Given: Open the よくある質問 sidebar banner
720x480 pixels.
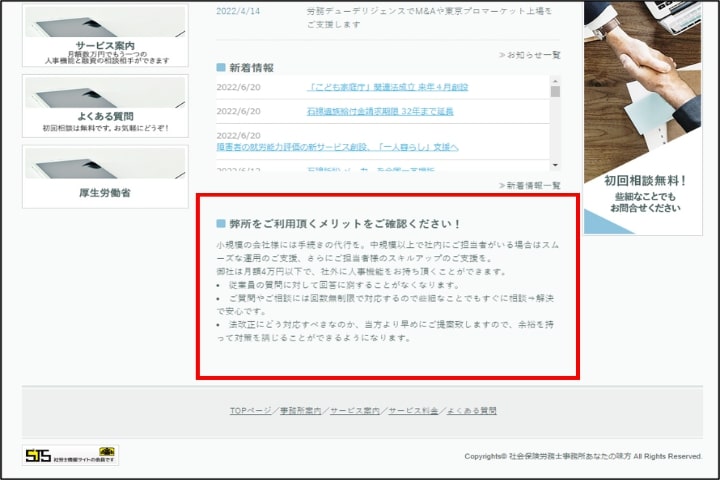Looking at the screenshot, I should click(105, 105).
